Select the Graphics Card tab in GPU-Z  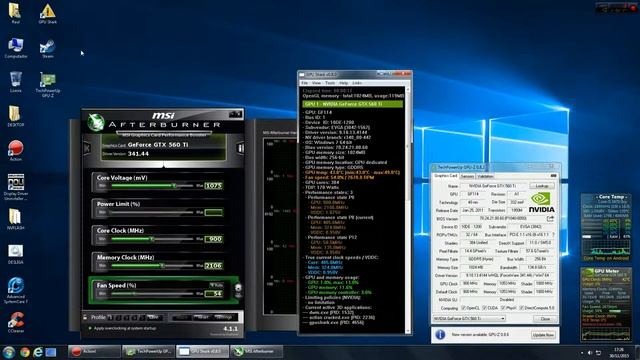pos(446,176)
